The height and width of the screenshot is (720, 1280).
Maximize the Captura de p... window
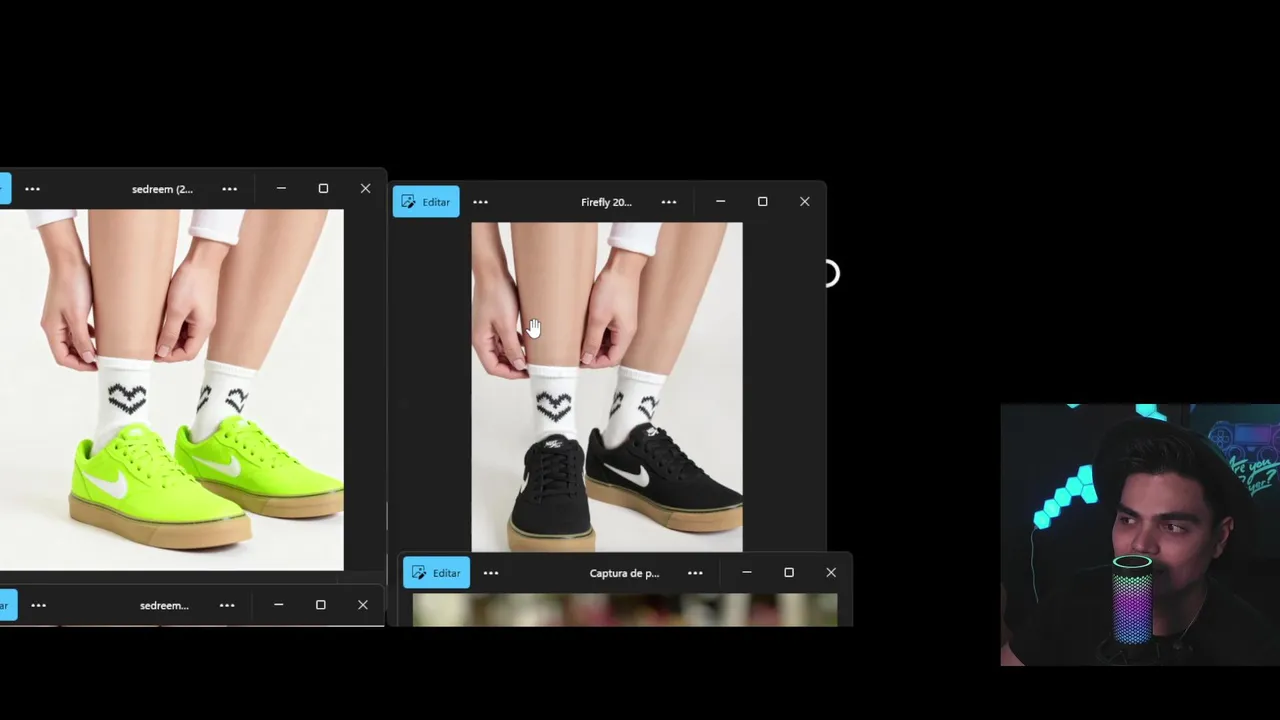click(x=788, y=572)
